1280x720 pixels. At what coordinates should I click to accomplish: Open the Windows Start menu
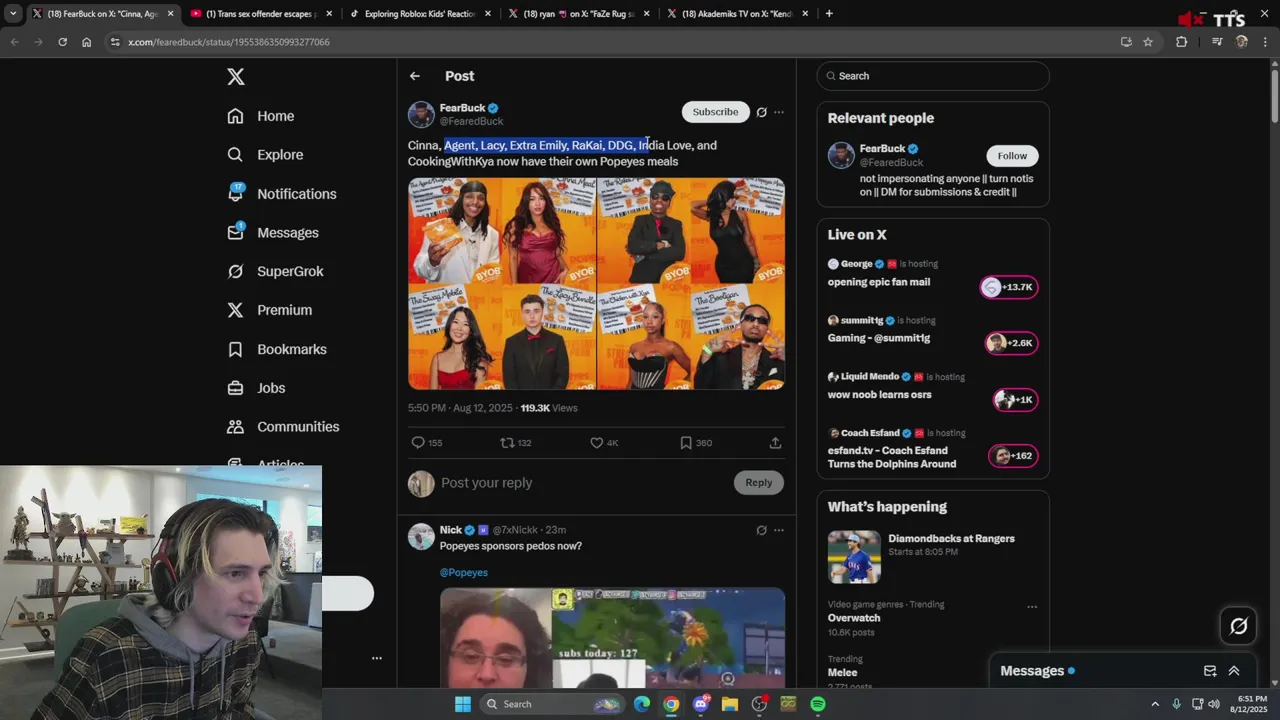tap(463, 704)
